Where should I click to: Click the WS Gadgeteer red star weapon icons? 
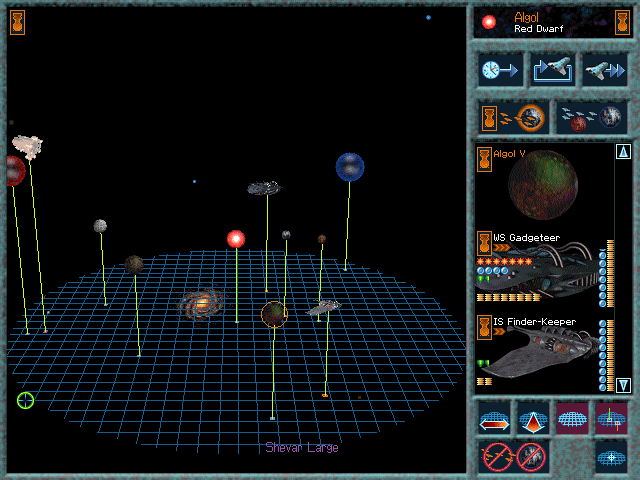tap(504, 262)
